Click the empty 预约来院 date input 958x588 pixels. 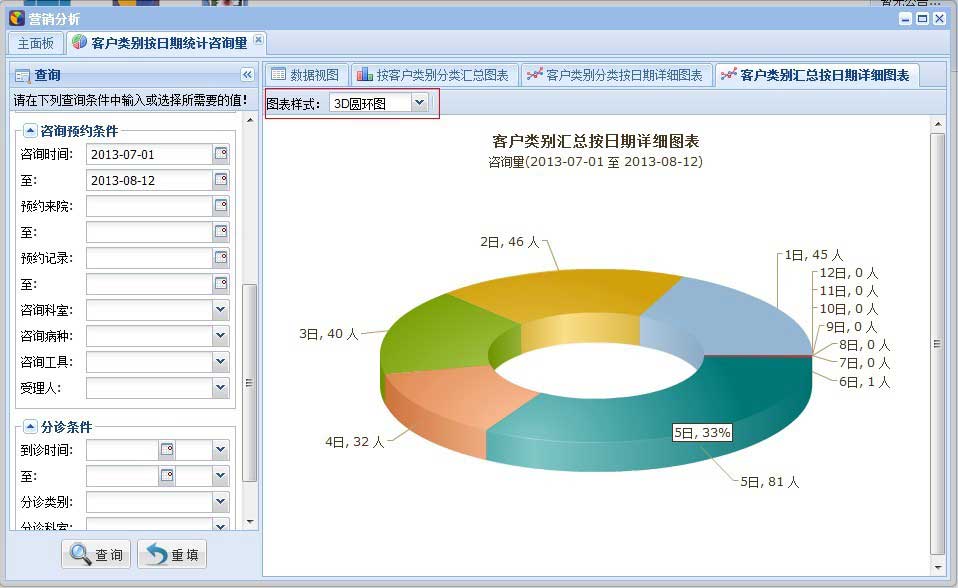point(150,206)
